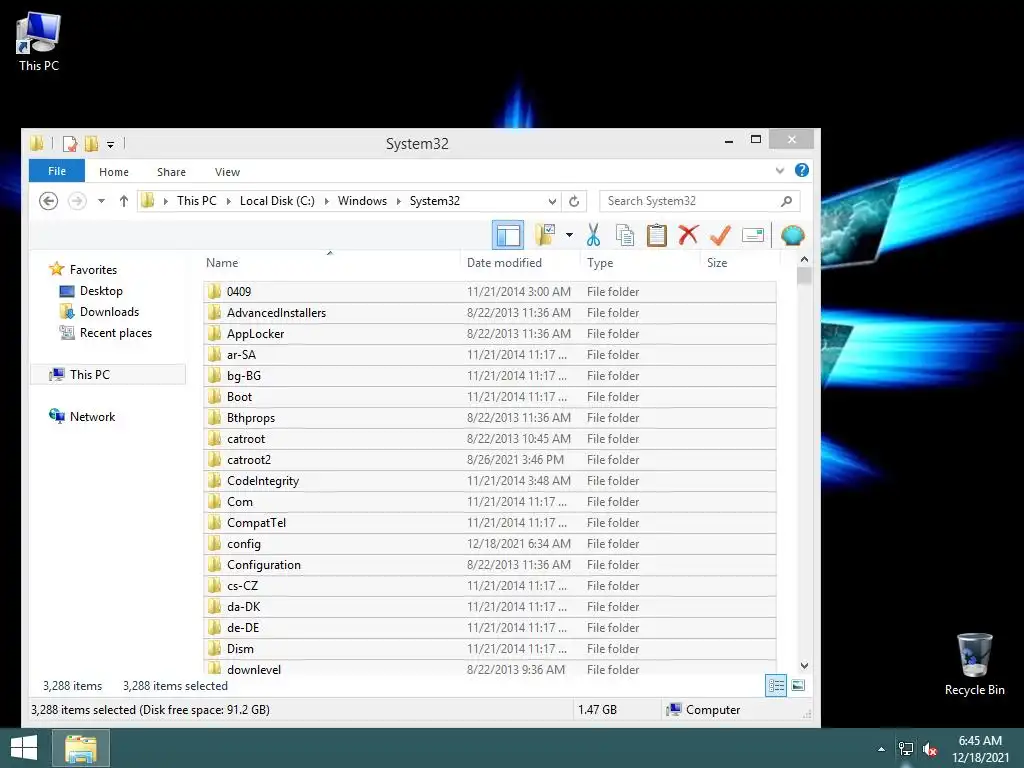Open Classic Shell settings shell icon
This screenshot has height=768, width=1024.
pos(792,235)
